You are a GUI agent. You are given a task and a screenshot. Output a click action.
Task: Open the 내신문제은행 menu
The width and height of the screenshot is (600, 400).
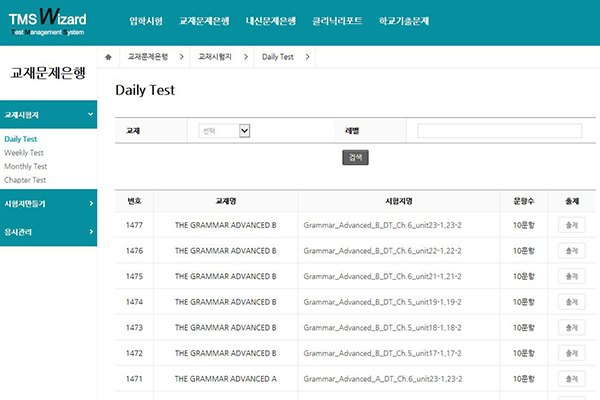[x=271, y=21]
